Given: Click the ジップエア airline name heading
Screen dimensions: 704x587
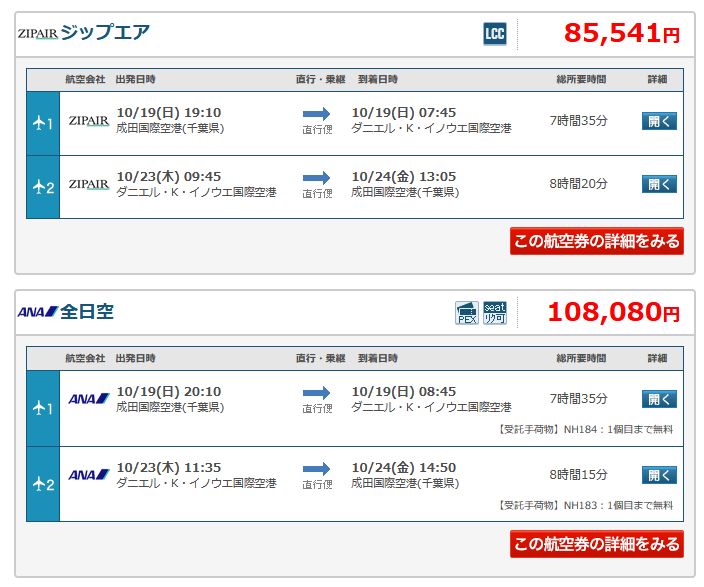Looking at the screenshot, I should [105, 32].
